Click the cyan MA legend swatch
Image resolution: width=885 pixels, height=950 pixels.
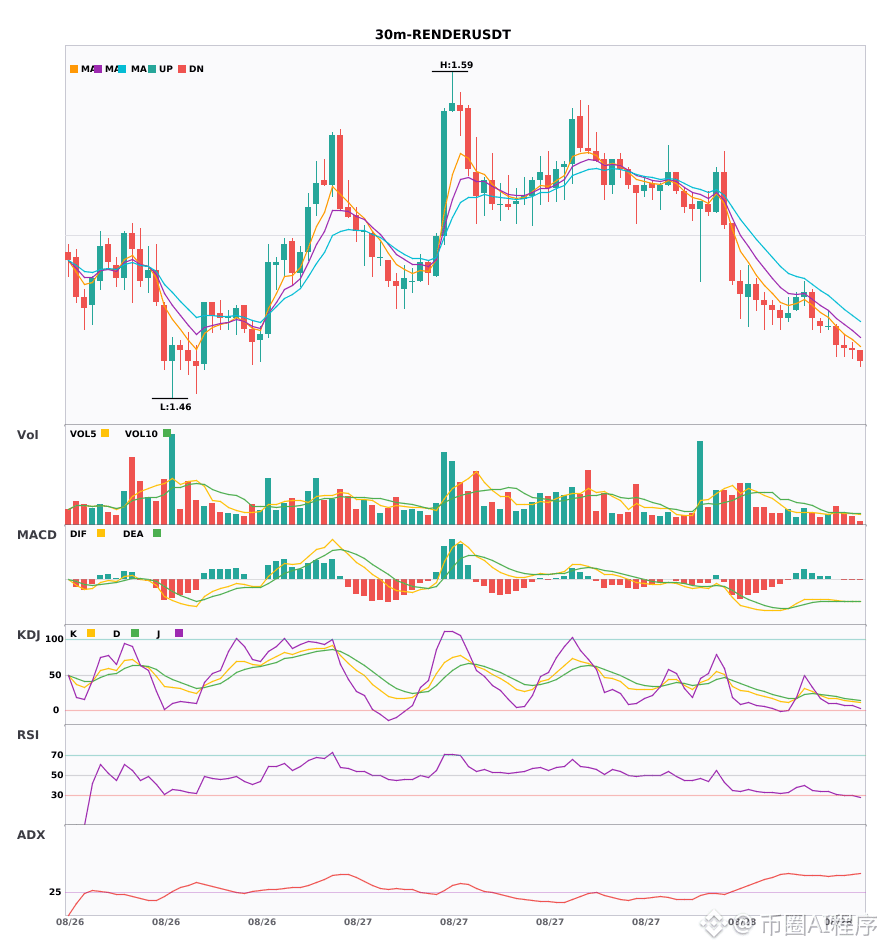tap(122, 69)
